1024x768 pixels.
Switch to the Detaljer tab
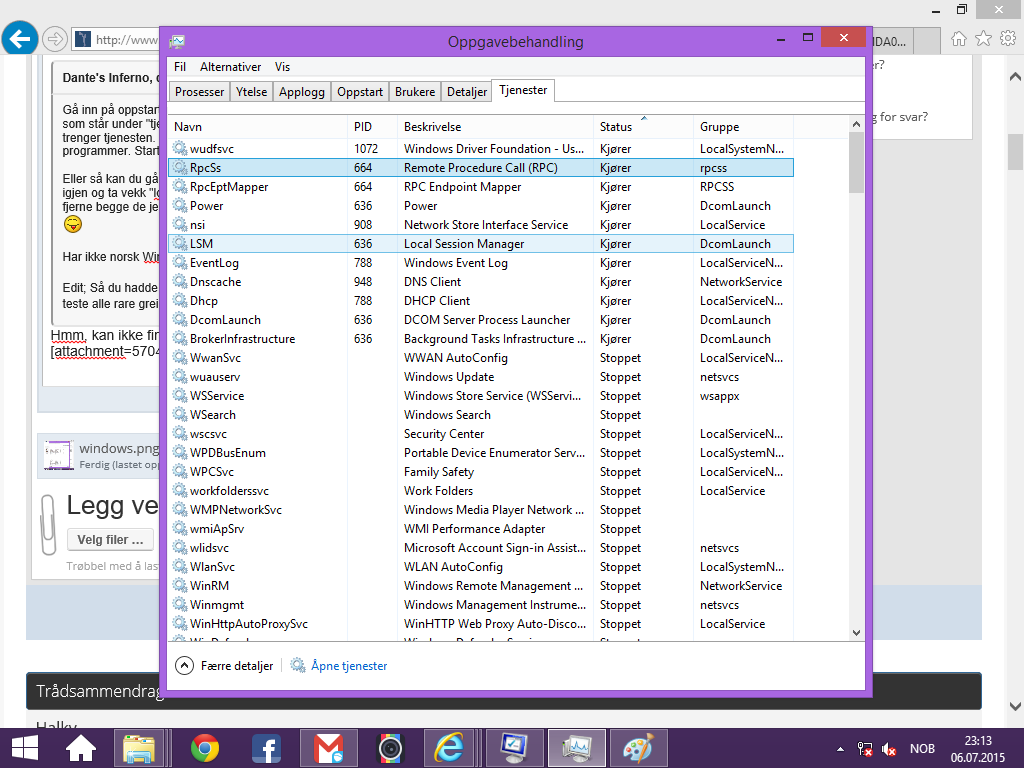[467, 92]
